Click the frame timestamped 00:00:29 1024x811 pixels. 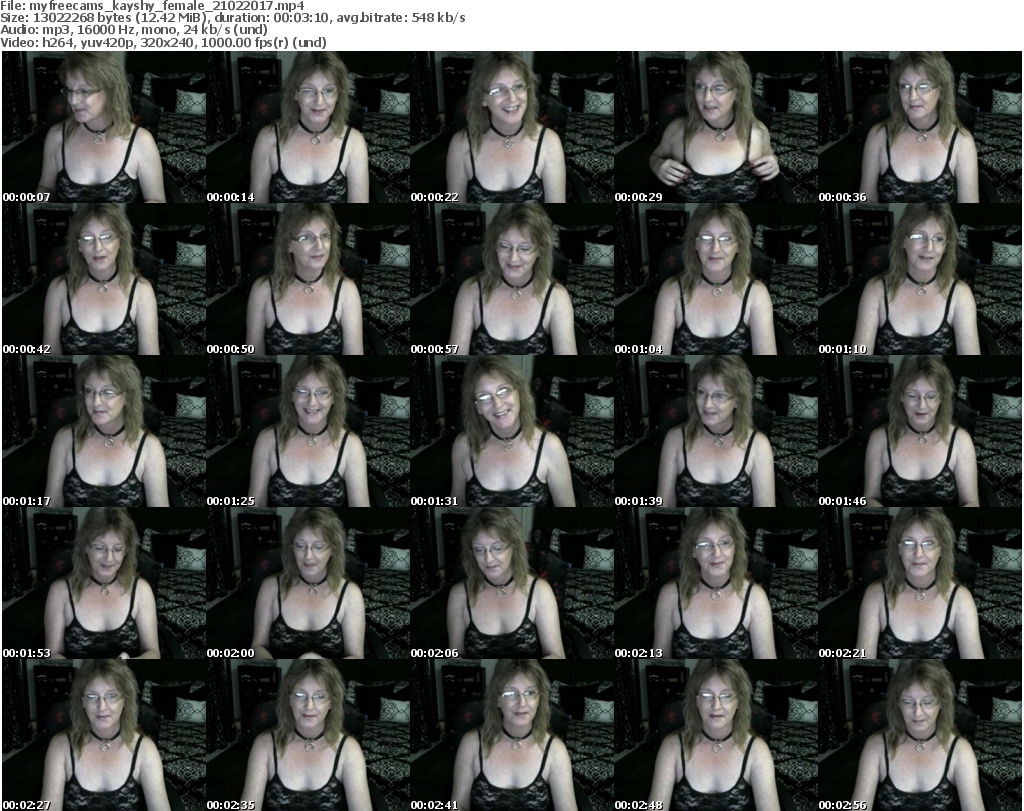click(715, 127)
